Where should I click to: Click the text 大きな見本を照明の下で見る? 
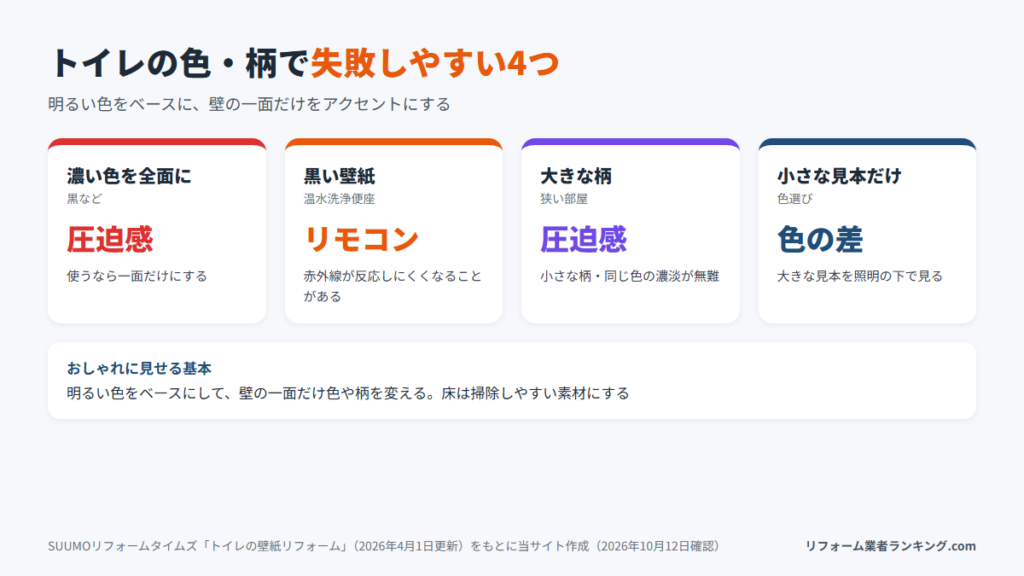[860, 276]
